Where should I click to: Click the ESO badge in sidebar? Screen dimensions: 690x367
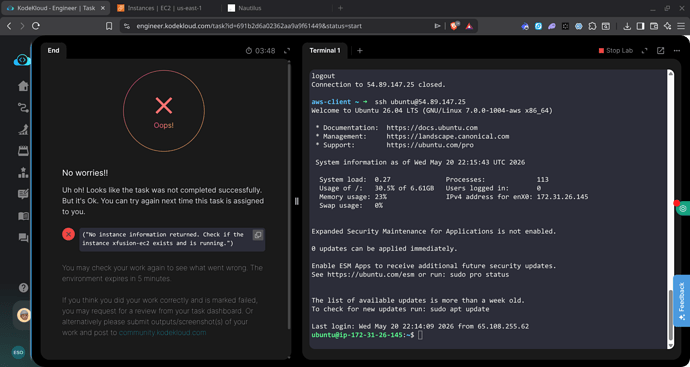point(18,352)
